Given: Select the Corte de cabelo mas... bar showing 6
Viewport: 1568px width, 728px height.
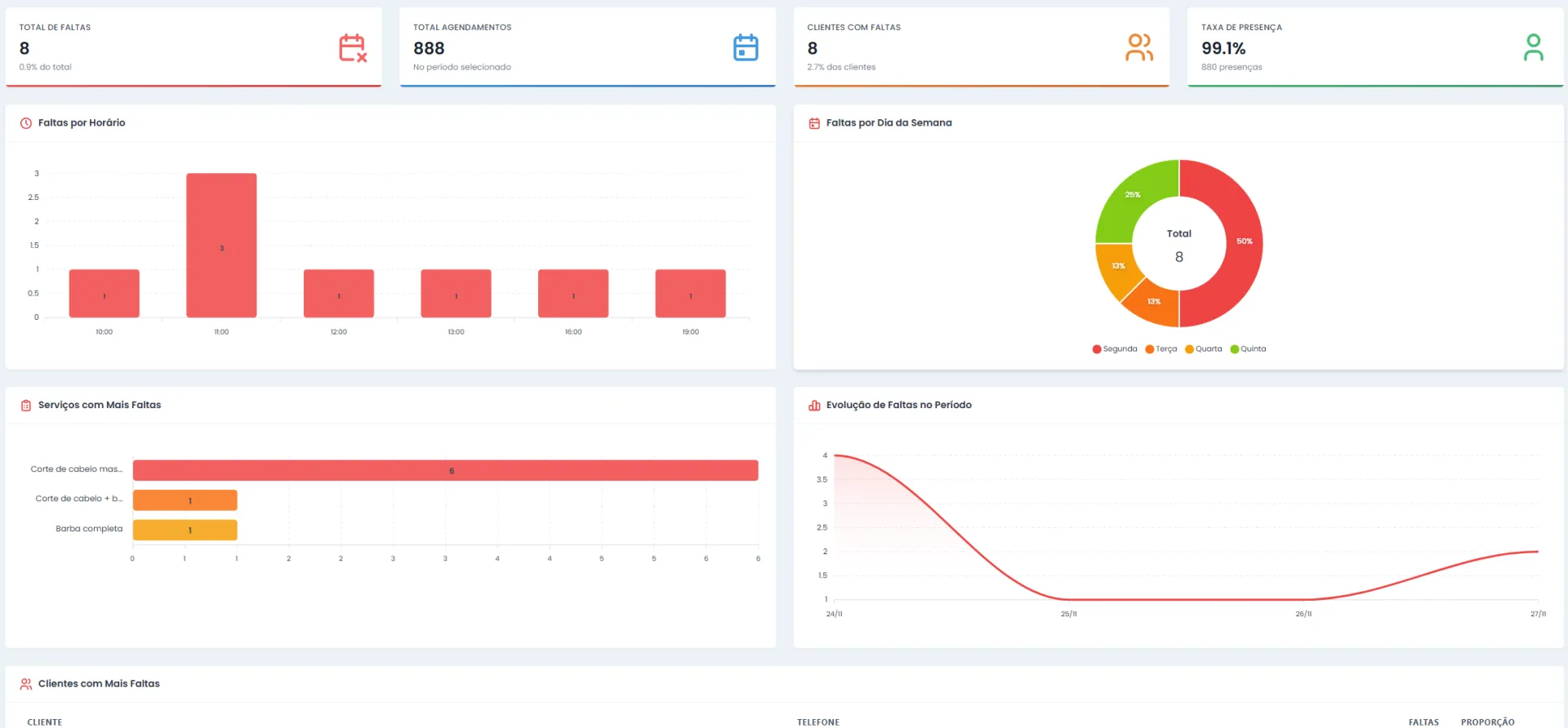Looking at the screenshot, I should 445,471.
